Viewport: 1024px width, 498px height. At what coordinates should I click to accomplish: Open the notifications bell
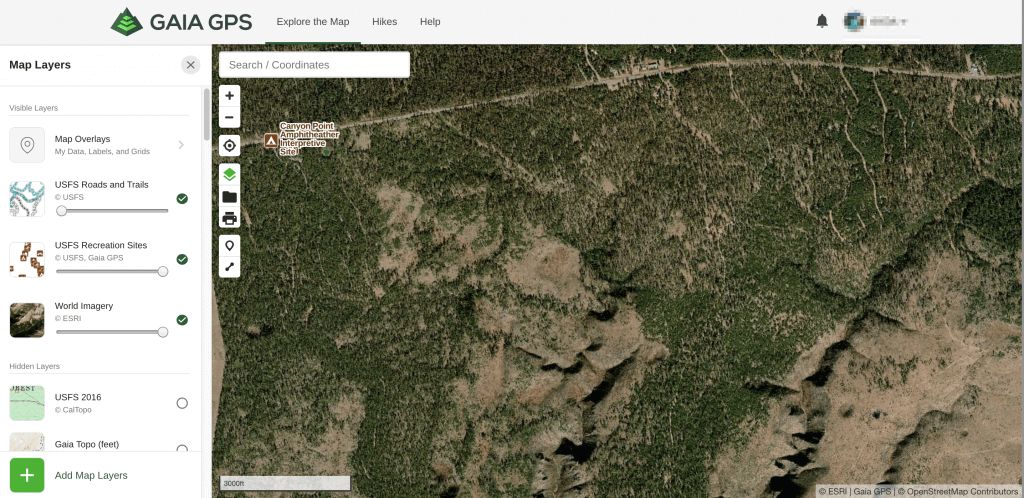click(822, 21)
